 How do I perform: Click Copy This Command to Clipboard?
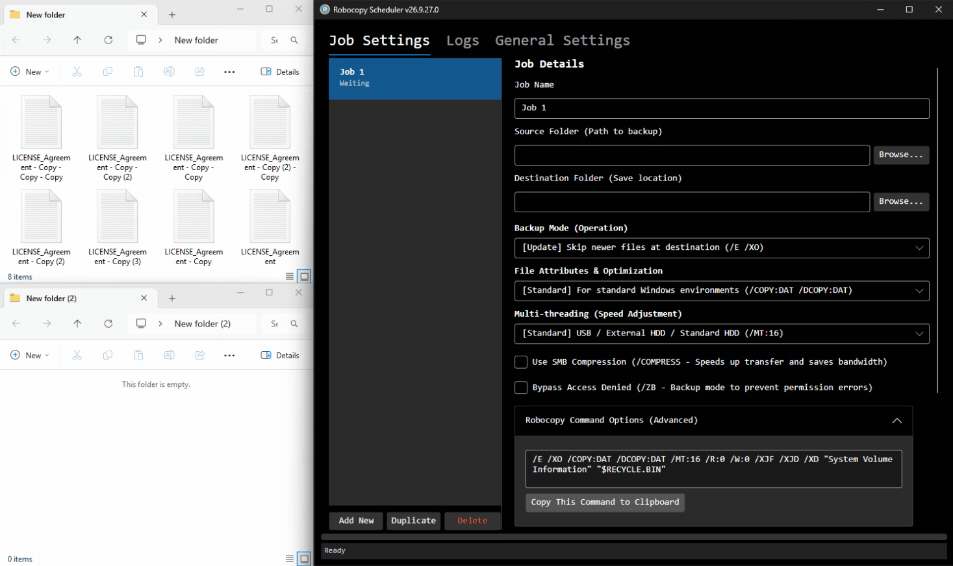pyautogui.click(x=605, y=502)
